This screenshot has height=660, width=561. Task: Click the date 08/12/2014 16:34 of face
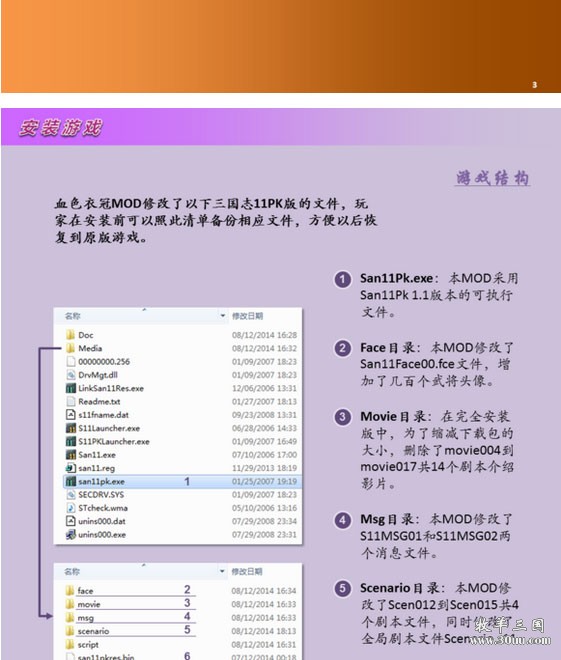pyautogui.click(x=263, y=591)
